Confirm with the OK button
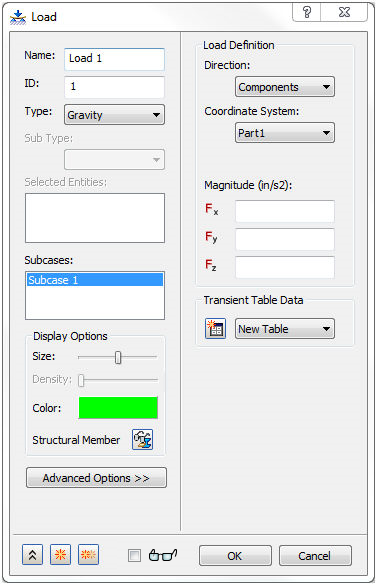Screen dimensions: 377x585 pyautogui.click(x=235, y=556)
